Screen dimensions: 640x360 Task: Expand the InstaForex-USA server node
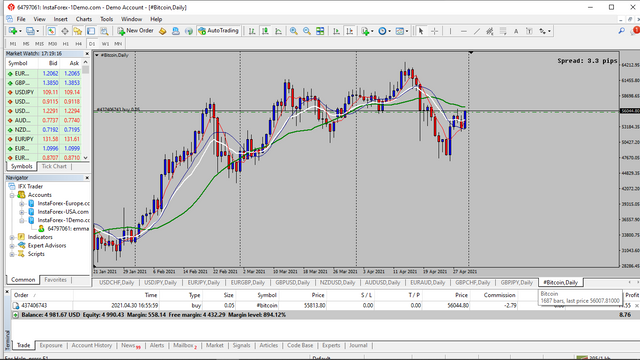pyautogui.click(x=22, y=212)
